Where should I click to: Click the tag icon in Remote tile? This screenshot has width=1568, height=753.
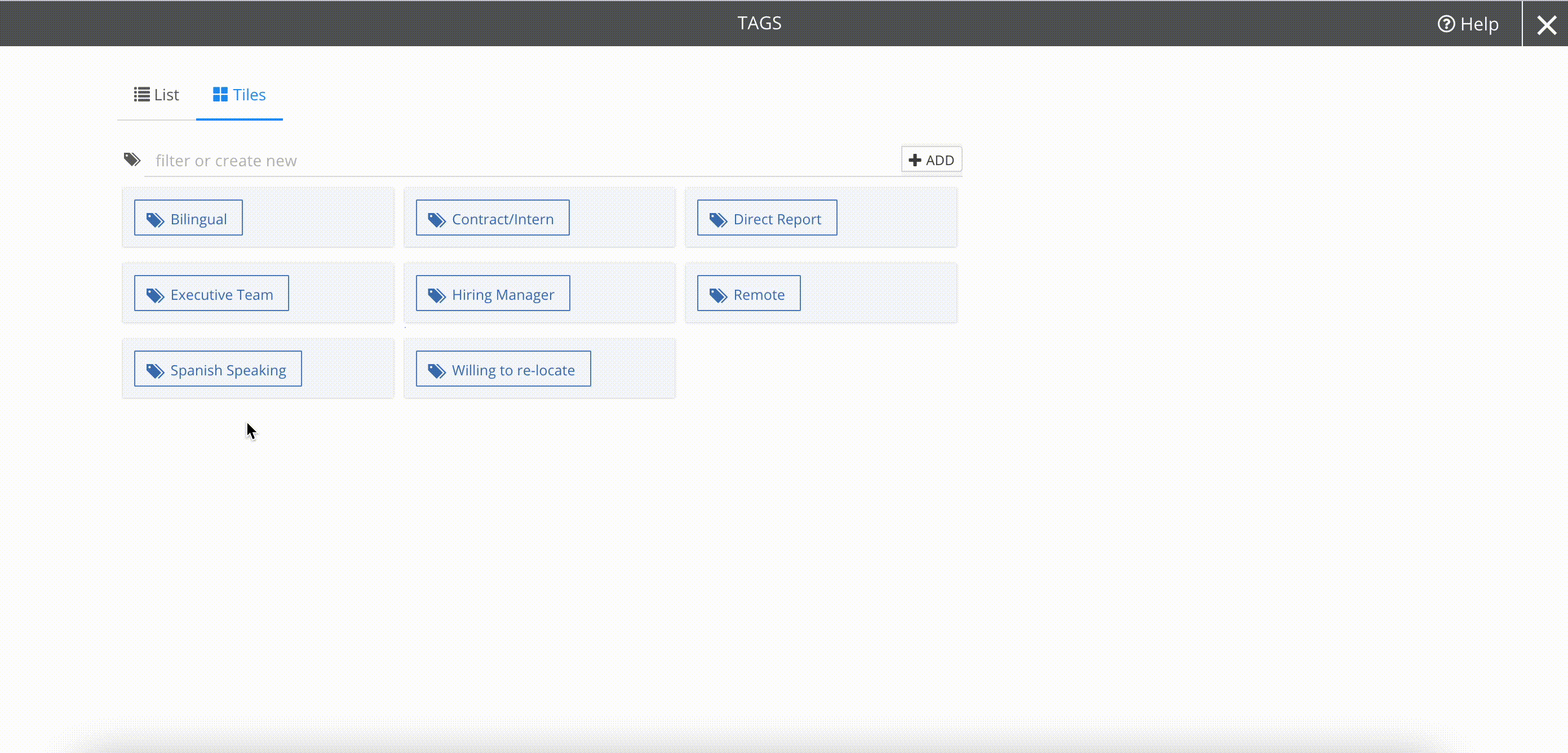point(718,295)
